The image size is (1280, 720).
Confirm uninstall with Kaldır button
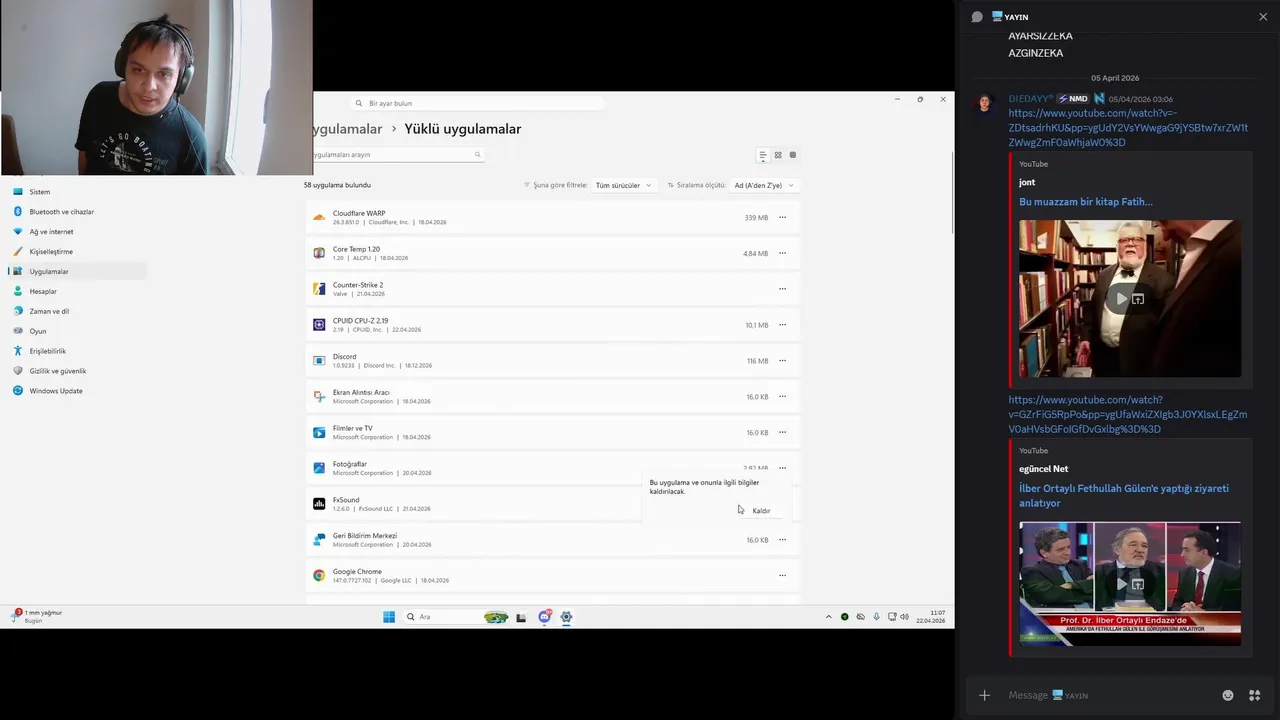pos(761,511)
